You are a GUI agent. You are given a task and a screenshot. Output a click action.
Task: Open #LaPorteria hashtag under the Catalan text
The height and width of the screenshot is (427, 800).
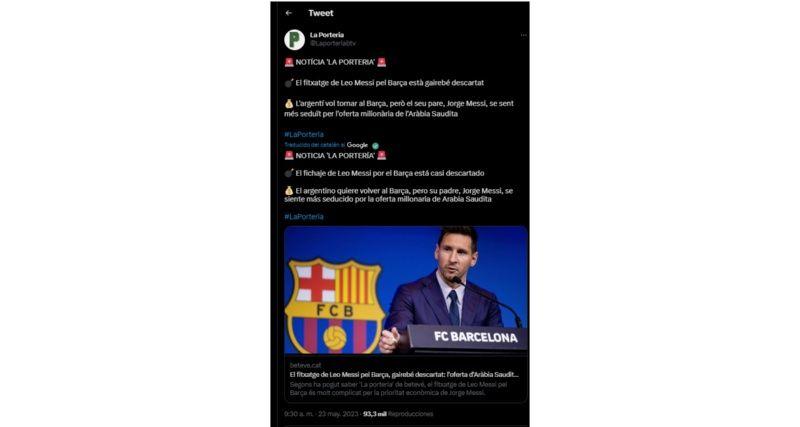point(303,134)
